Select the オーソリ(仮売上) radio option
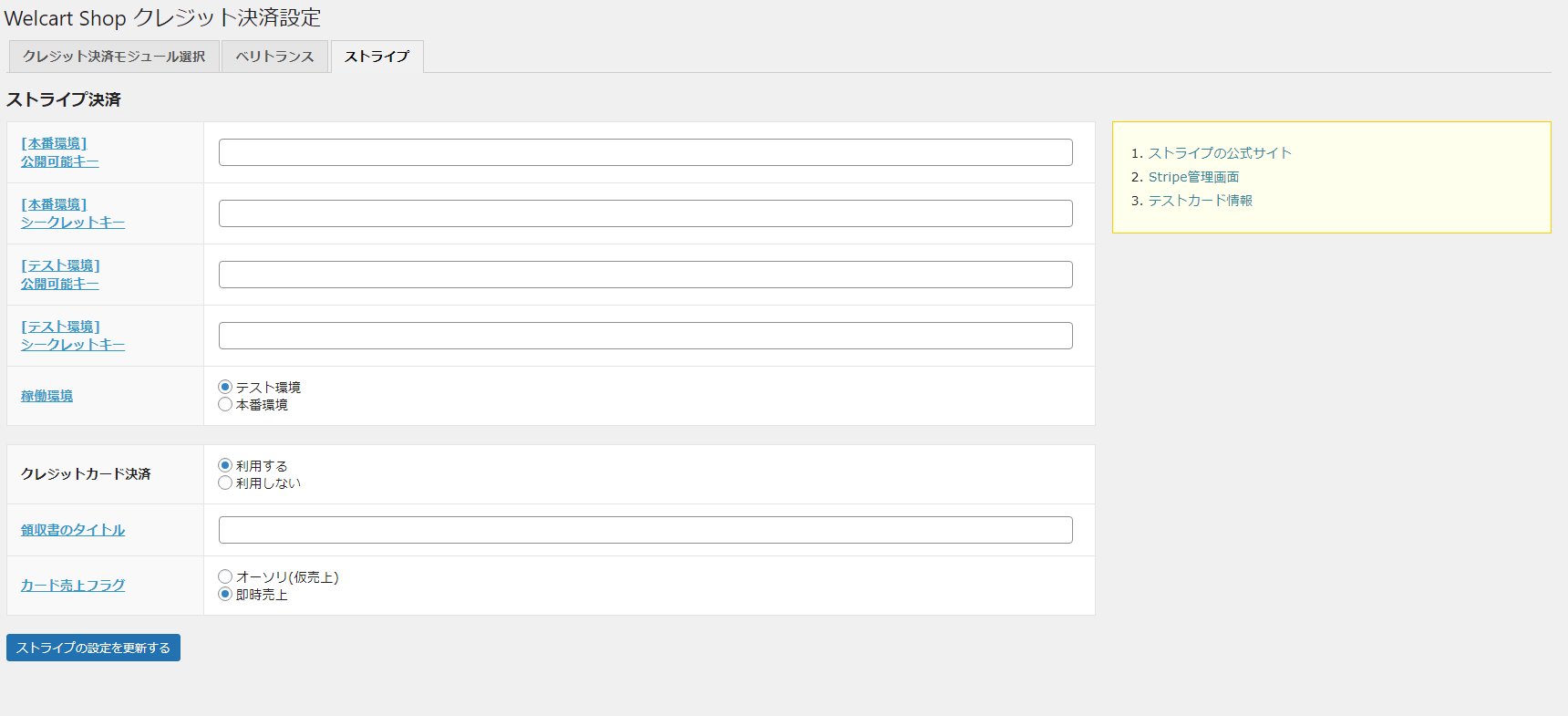The image size is (1568, 716). coord(225,576)
